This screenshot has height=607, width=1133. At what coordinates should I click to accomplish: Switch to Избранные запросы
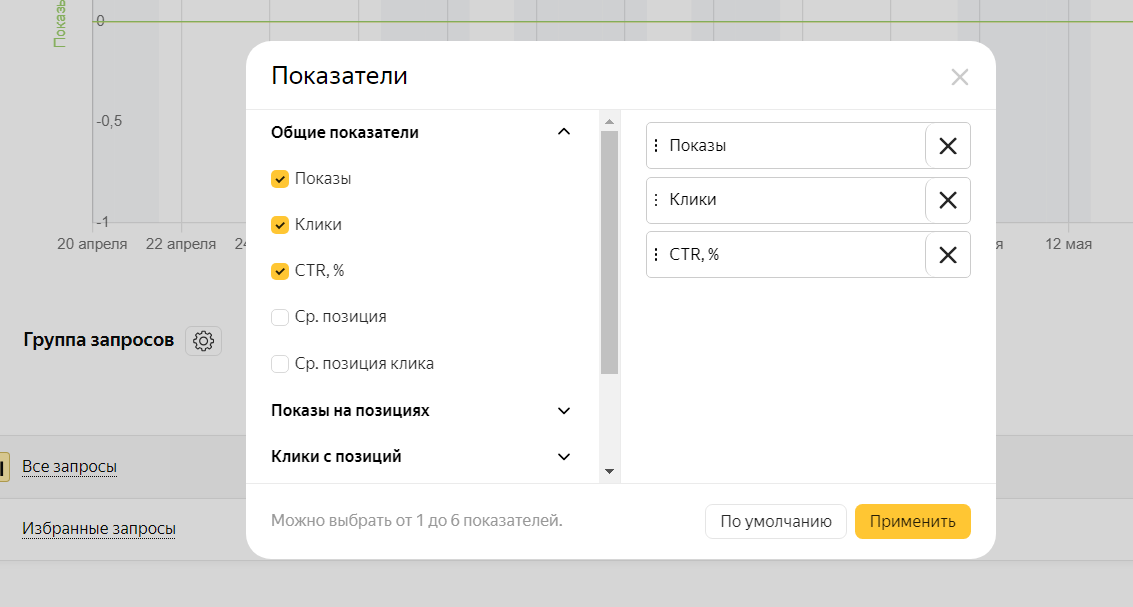pyautogui.click(x=97, y=528)
